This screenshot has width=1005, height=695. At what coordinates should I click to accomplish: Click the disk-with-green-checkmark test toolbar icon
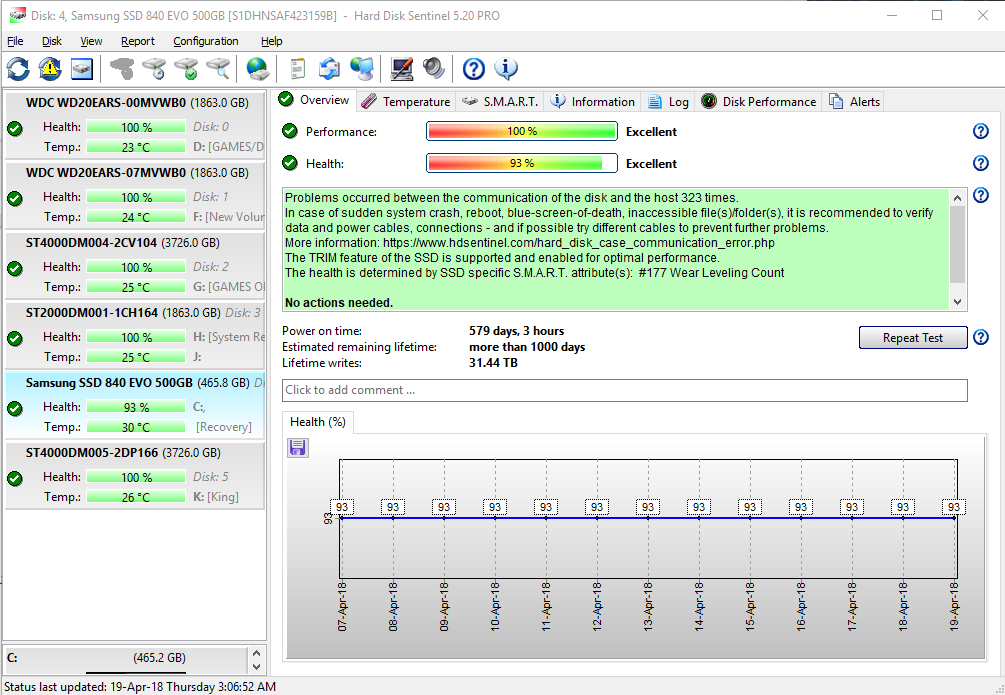[x=186, y=69]
